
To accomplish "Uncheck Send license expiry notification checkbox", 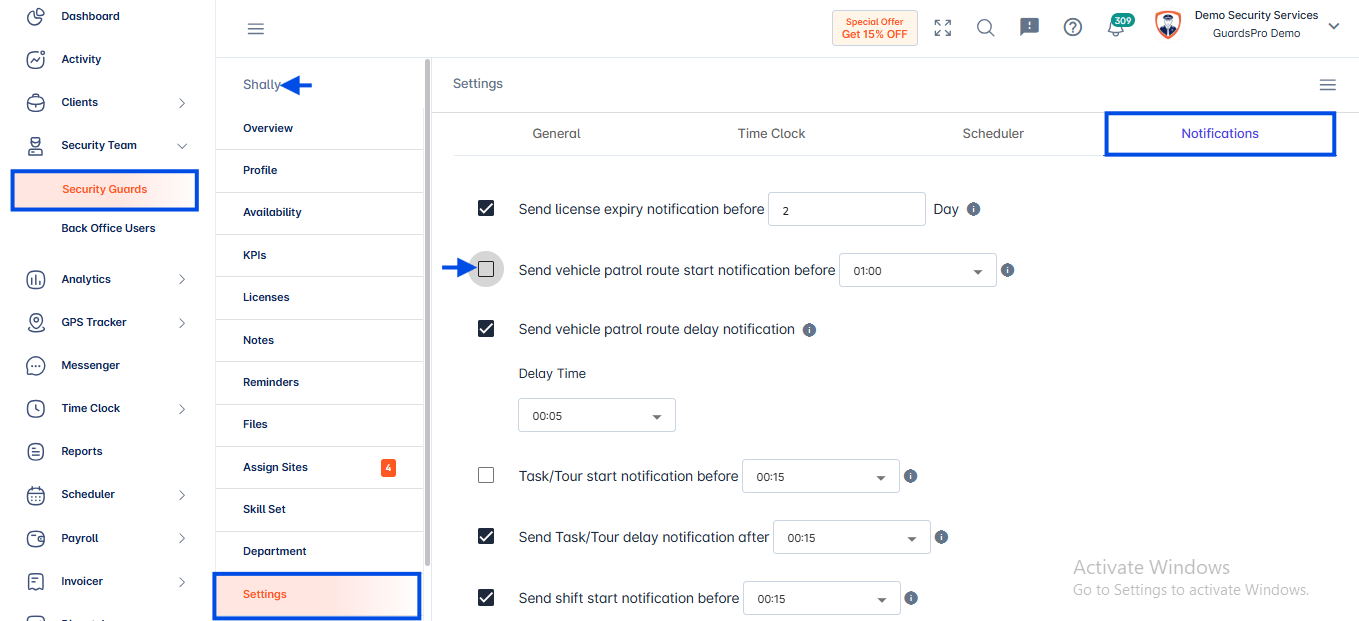I will coord(486,208).
